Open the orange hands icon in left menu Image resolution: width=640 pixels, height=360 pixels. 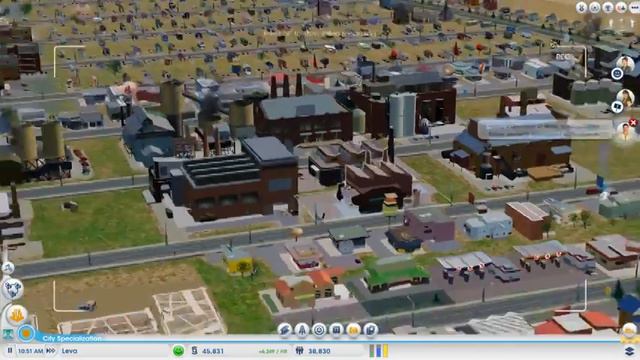[x=17, y=315]
